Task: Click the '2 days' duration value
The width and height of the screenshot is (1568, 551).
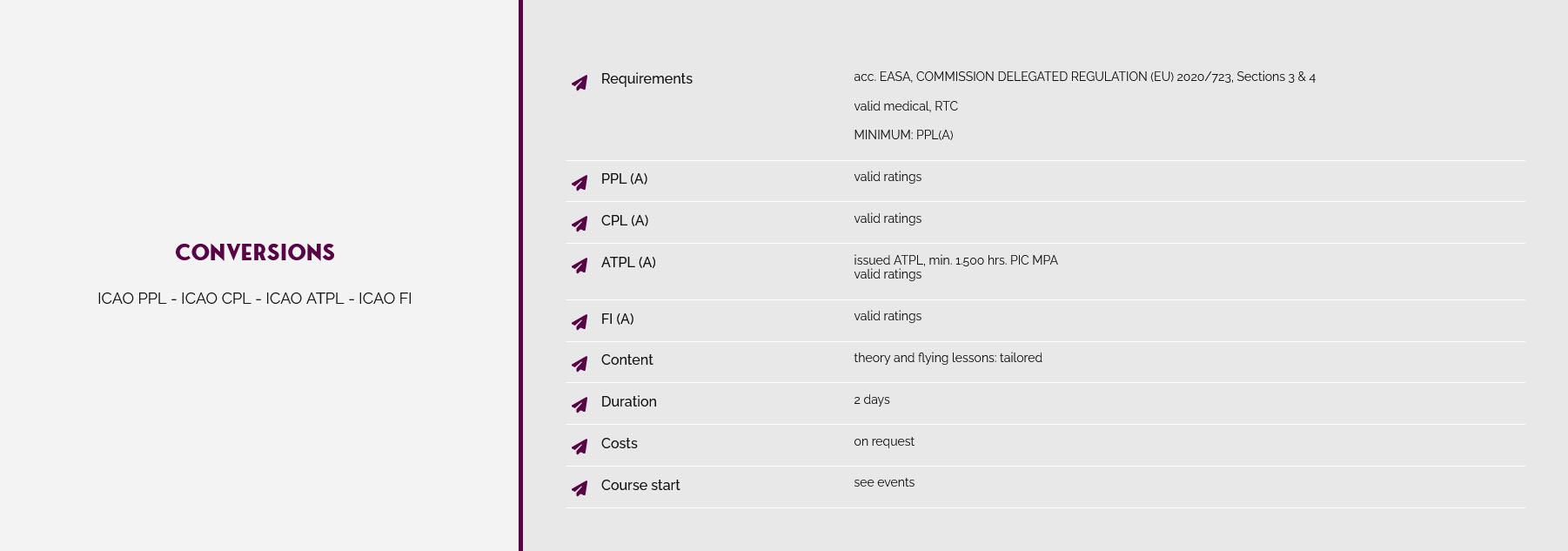Action: coord(872,400)
